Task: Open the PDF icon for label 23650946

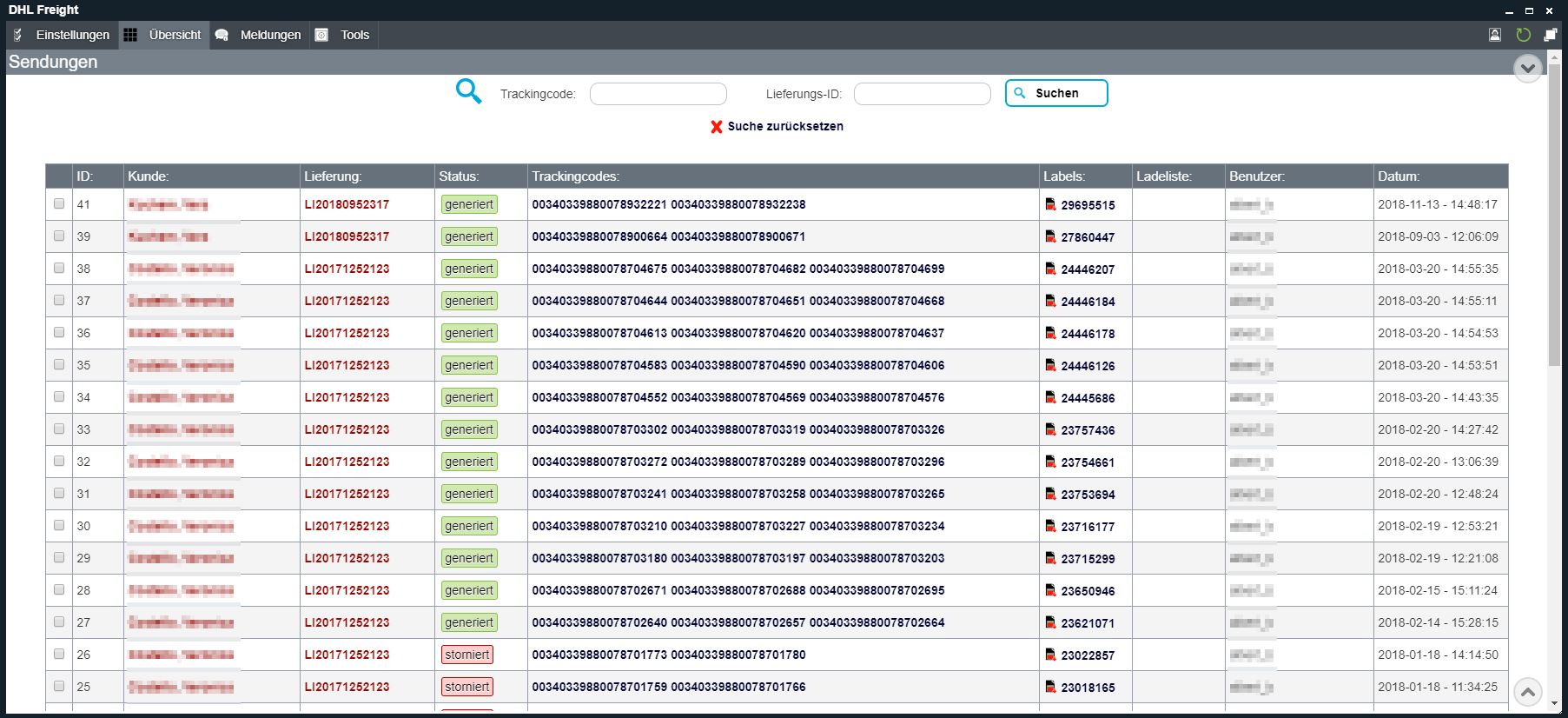Action: click(1050, 591)
